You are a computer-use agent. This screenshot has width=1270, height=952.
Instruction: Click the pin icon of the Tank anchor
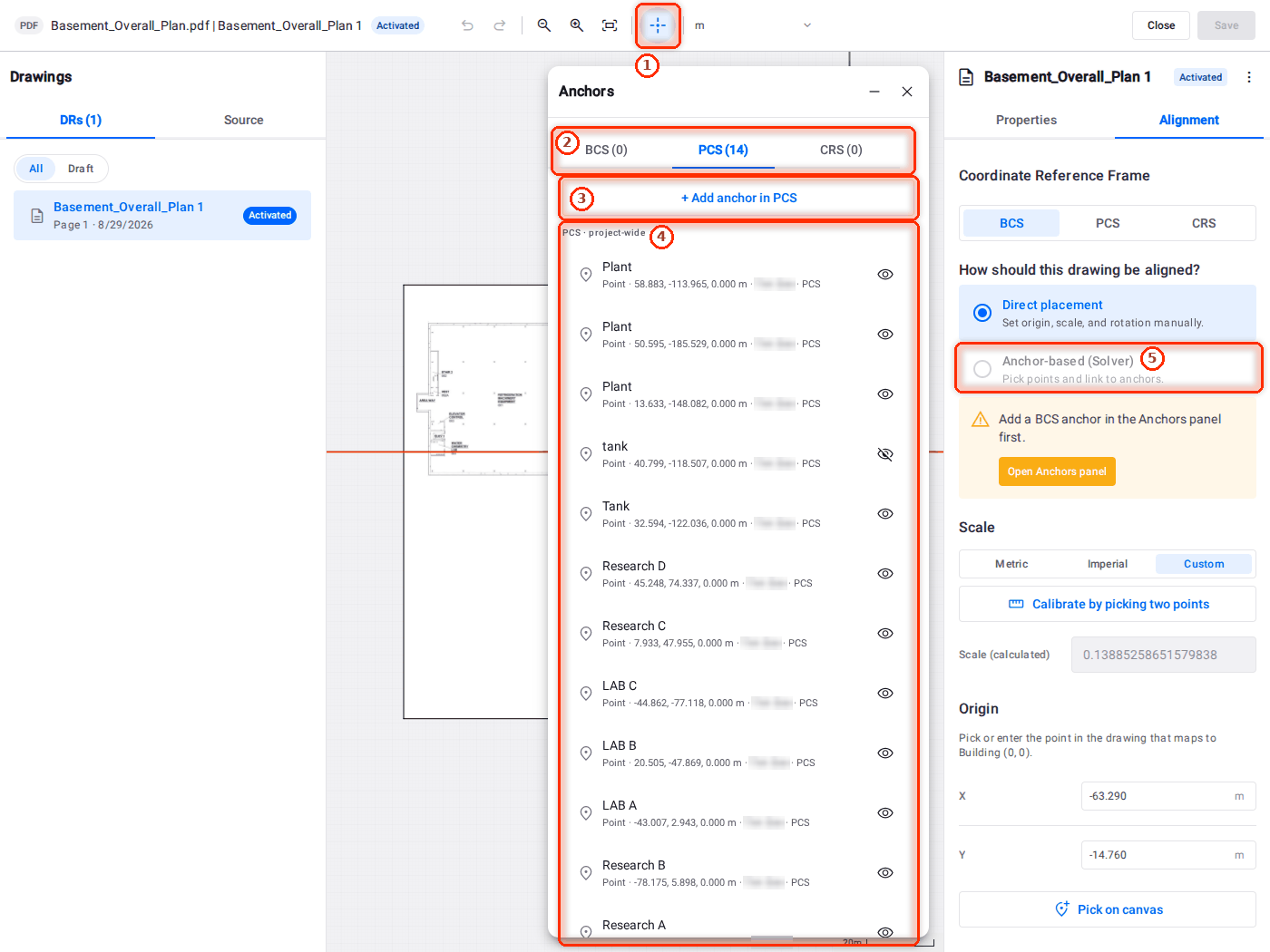[586, 514]
